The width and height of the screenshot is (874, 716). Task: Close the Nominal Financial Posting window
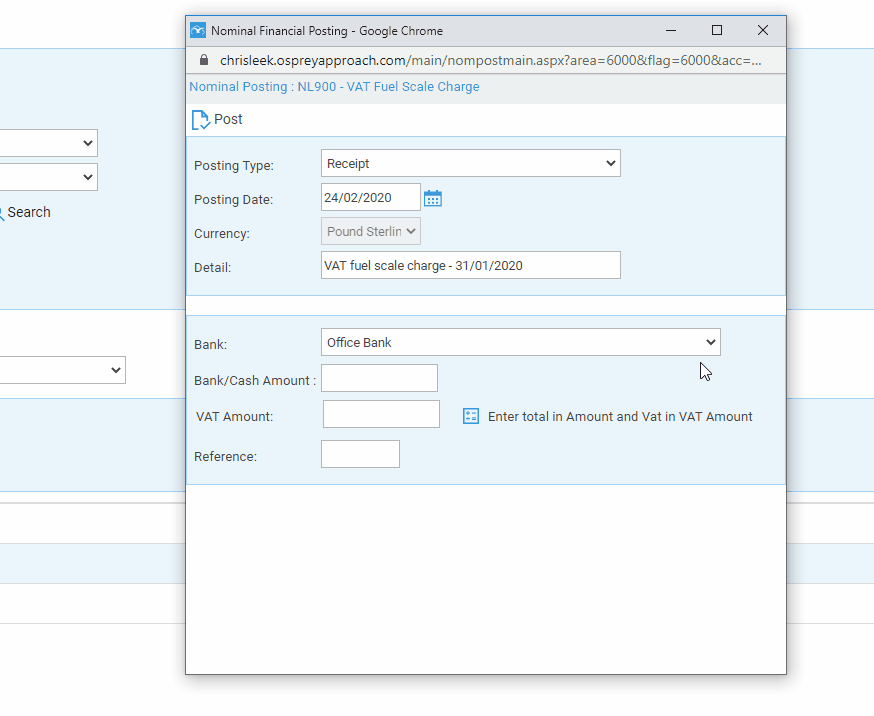click(763, 30)
